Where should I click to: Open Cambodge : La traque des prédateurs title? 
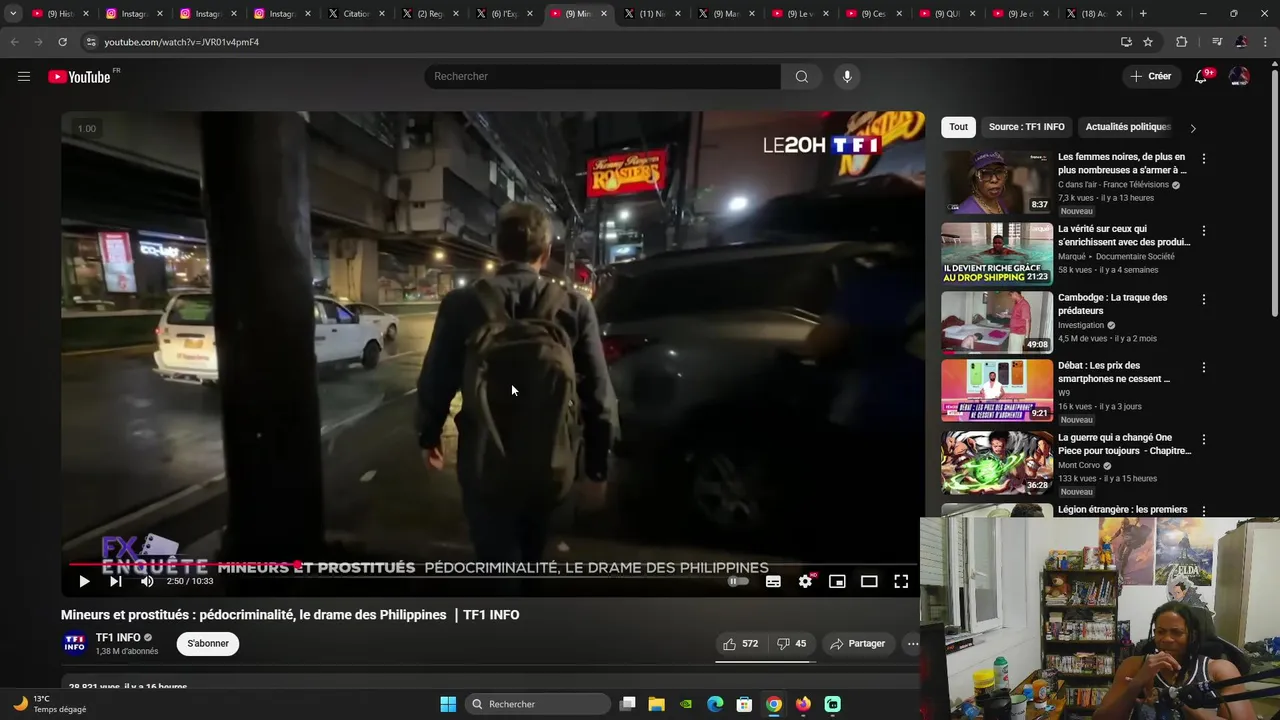tap(1112, 304)
